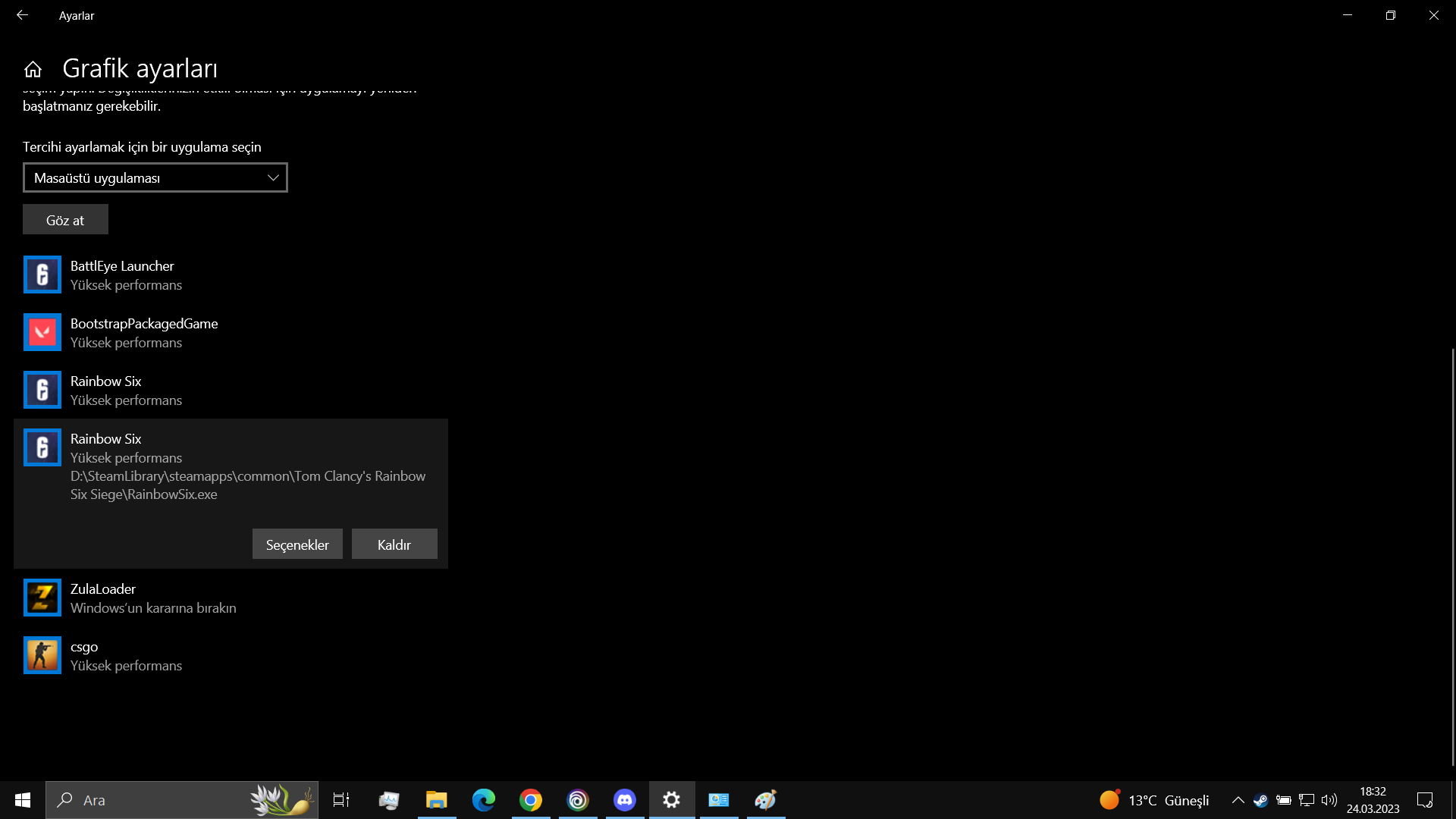This screenshot has height=819, width=1456.
Task: Click the Home icon beside Grafik ayarları
Action: pos(33,69)
